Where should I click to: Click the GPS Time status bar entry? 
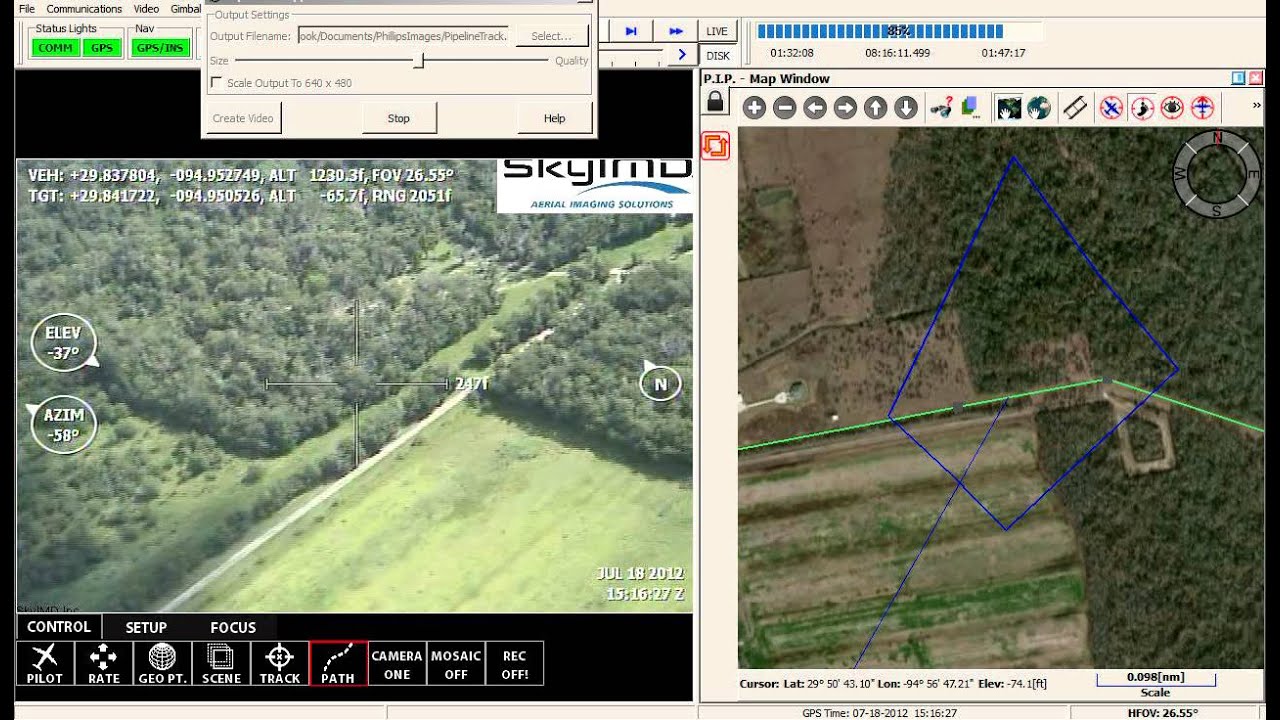pyautogui.click(x=880, y=713)
